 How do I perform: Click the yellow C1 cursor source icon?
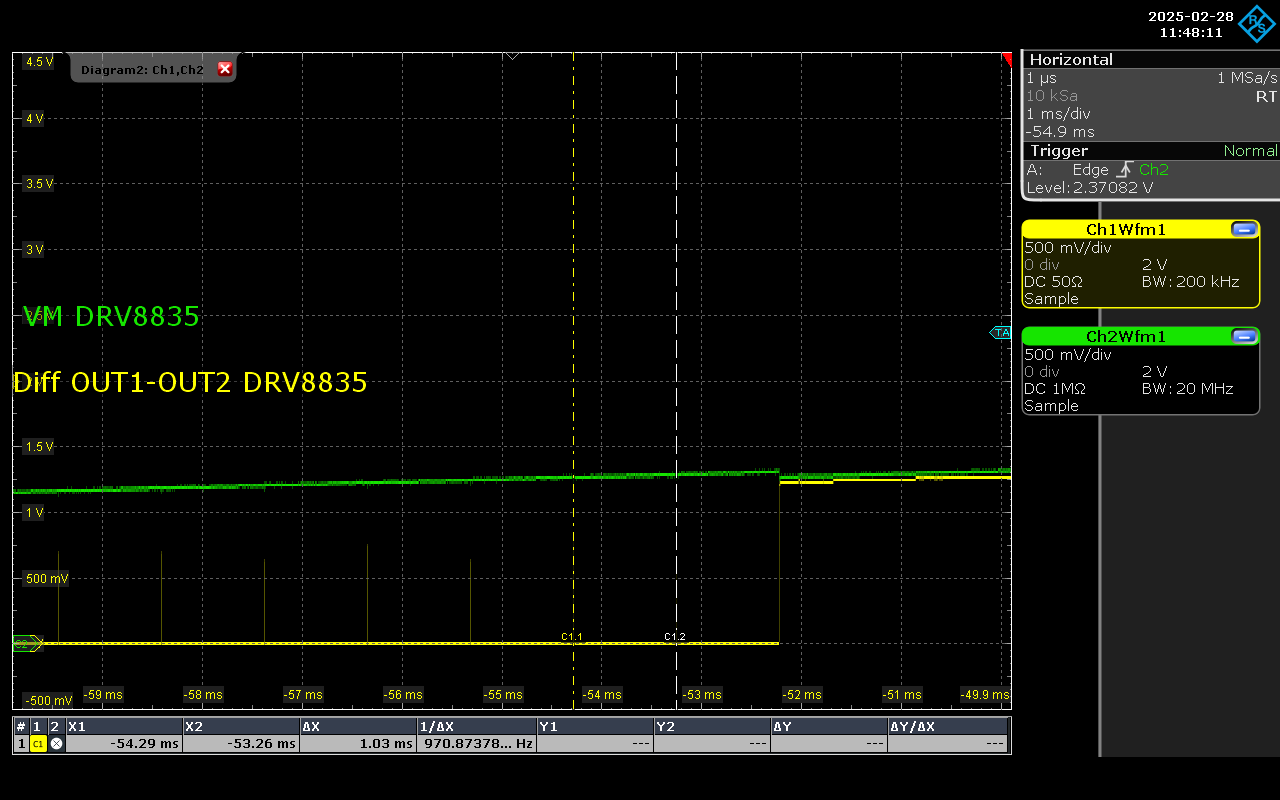[38, 744]
